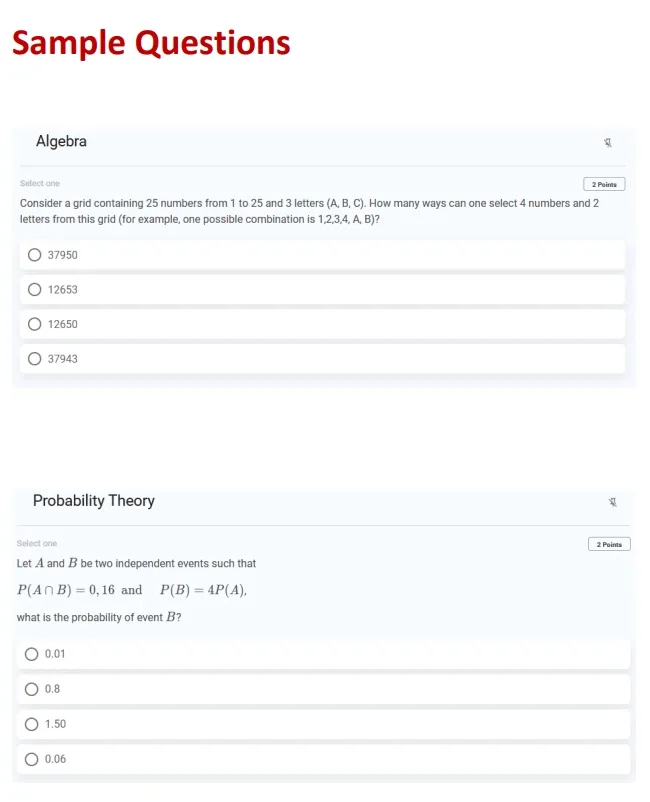Click the Algebra grid question text
650x802 pixels.
point(309,211)
